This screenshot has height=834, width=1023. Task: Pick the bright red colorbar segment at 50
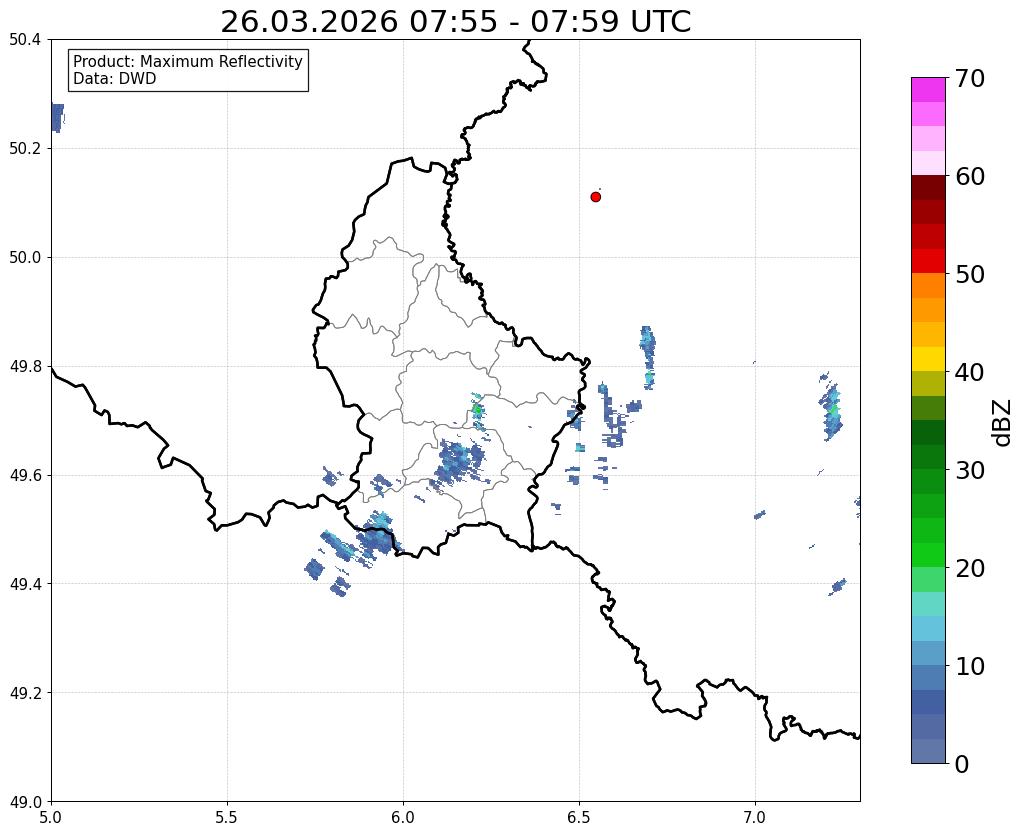pyautogui.click(x=928, y=261)
